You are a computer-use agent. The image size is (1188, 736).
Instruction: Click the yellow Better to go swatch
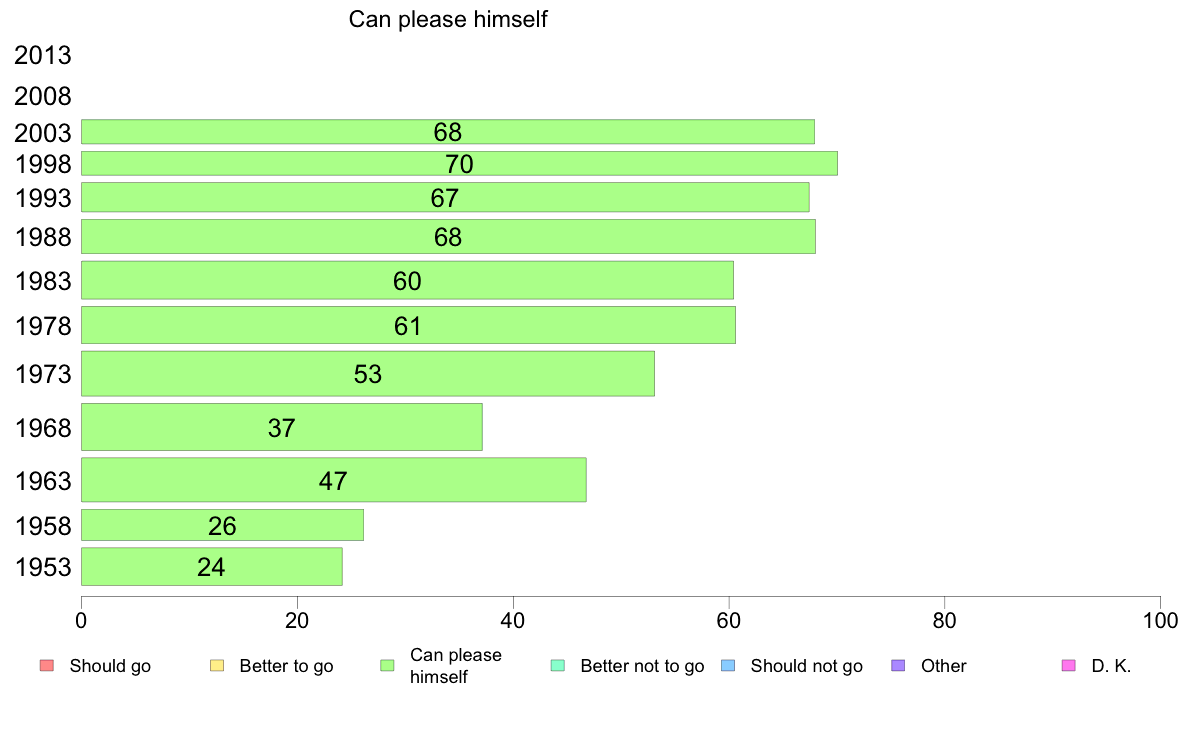coord(217,666)
